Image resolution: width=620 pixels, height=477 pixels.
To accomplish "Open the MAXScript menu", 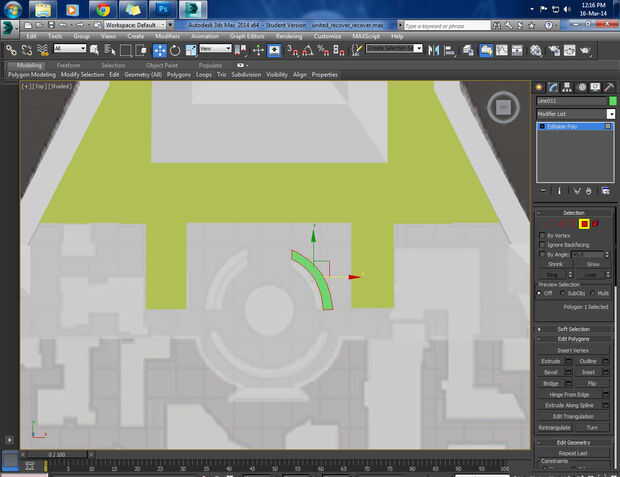I will tap(366, 36).
